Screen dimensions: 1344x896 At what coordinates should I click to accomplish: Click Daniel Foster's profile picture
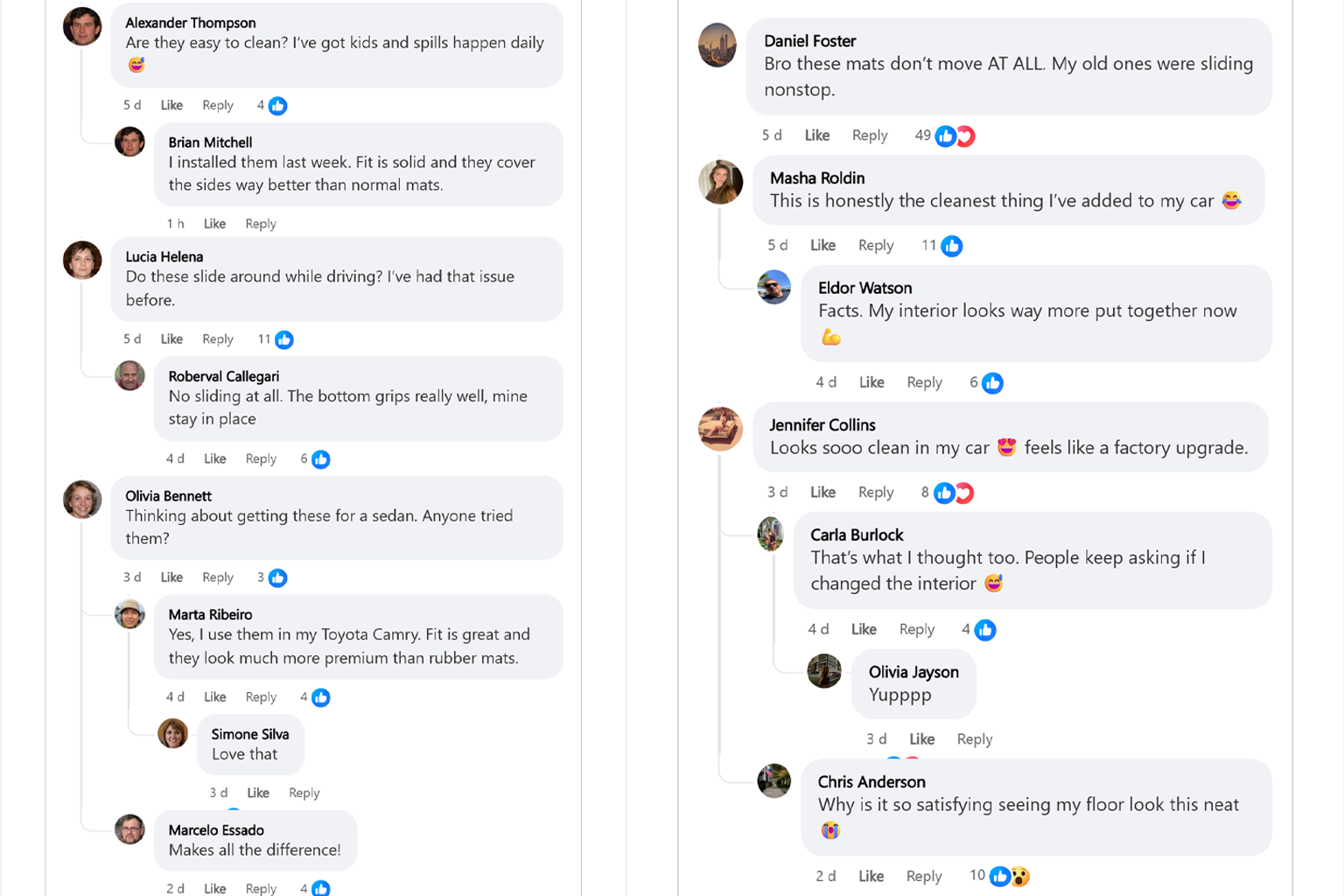point(717,45)
